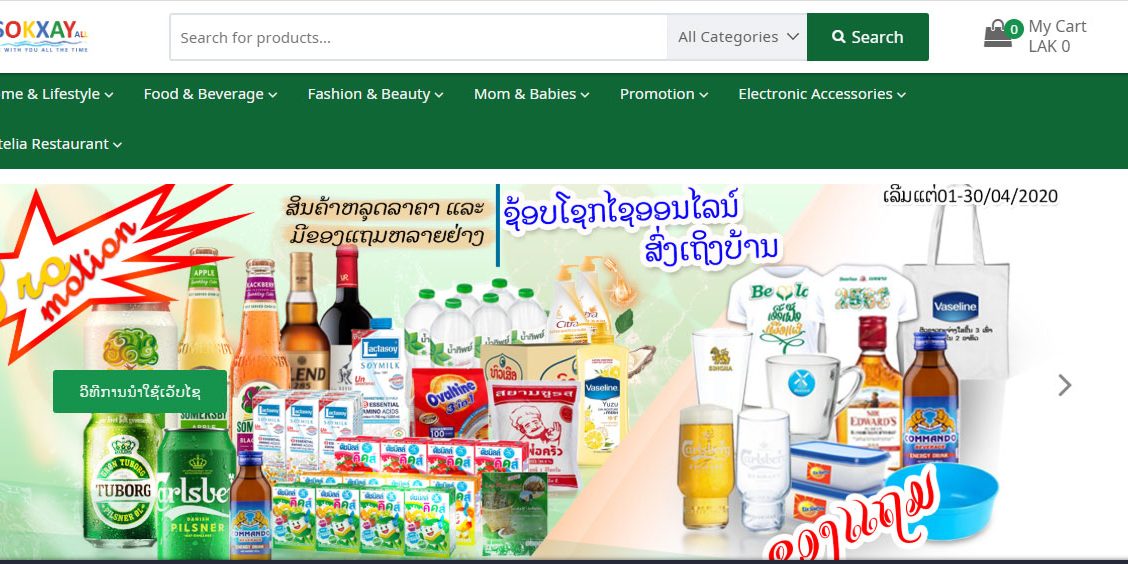
Task: Click the next slide arrow on banner
Action: tap(1065, 386)
